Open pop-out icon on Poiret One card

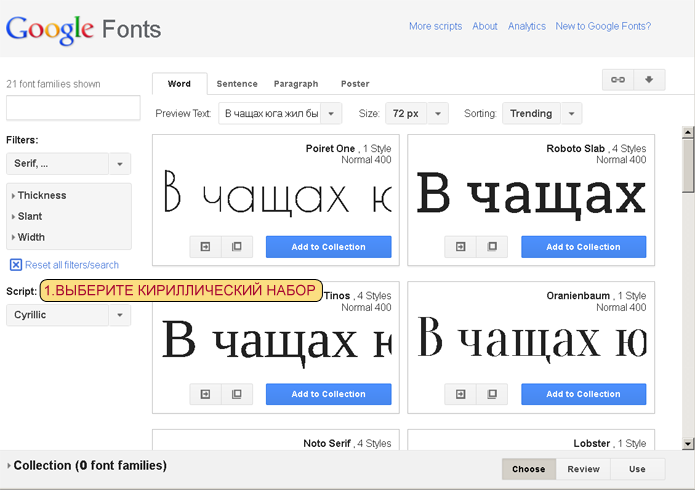pos(237,247)
